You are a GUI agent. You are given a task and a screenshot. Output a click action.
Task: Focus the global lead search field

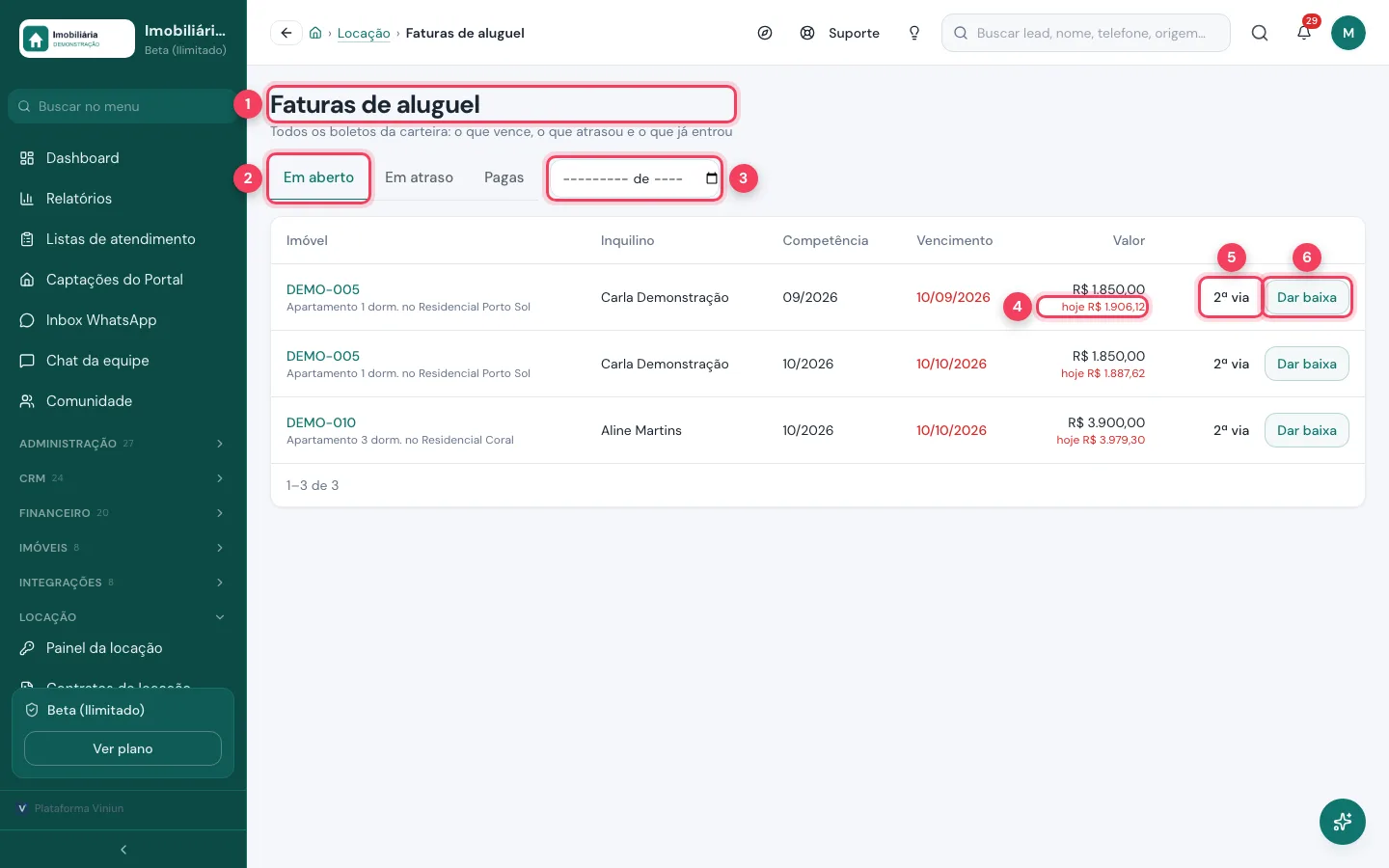(x=1086, y=33)
